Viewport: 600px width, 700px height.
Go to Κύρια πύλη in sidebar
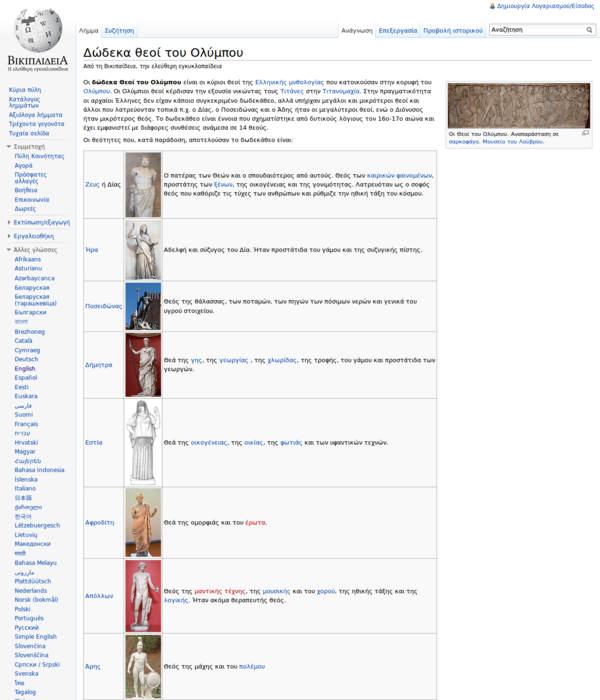pyautogui.click(x=25, y=90)
